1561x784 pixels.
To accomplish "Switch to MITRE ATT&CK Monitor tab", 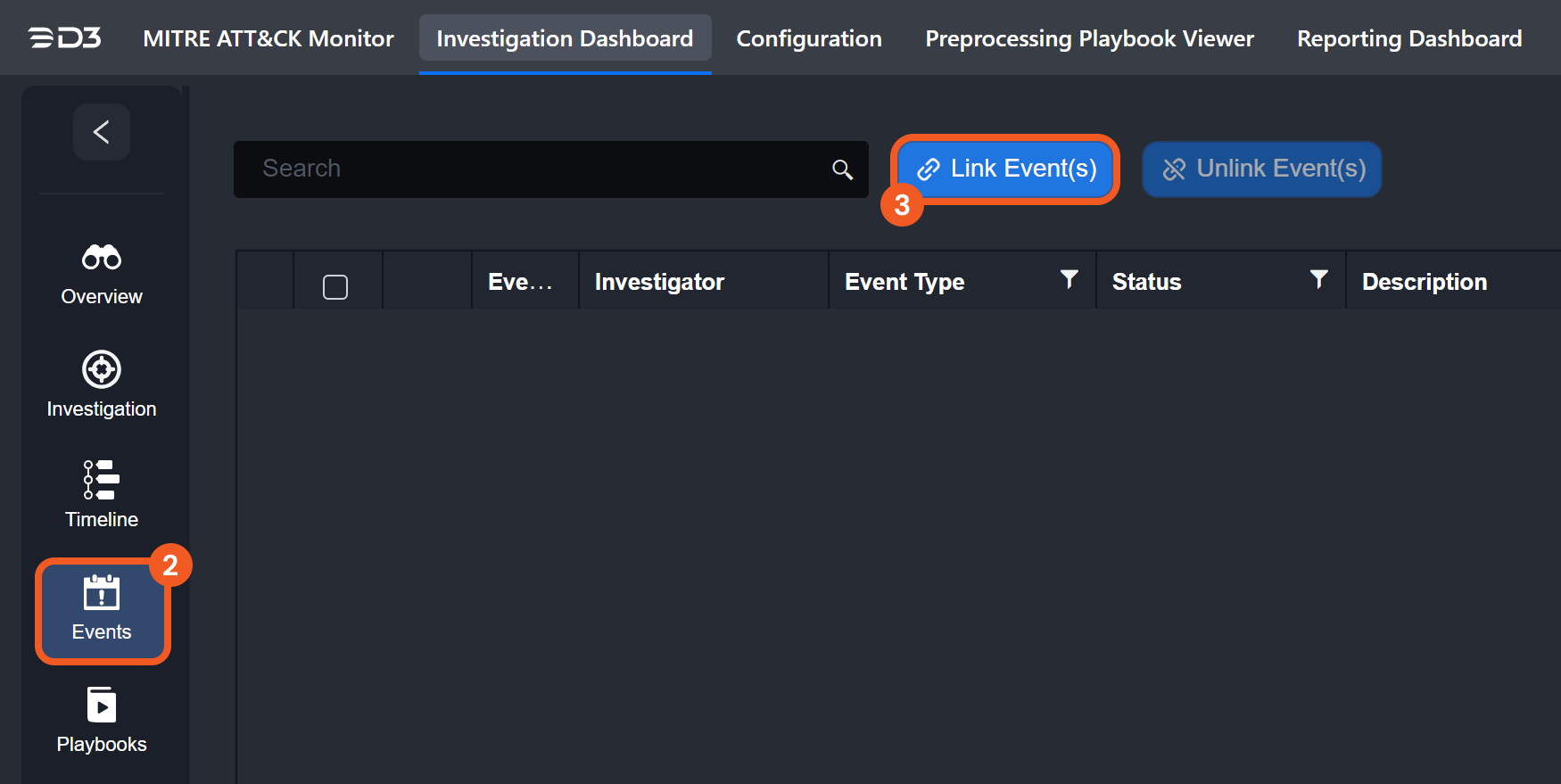I will [268, 38].
